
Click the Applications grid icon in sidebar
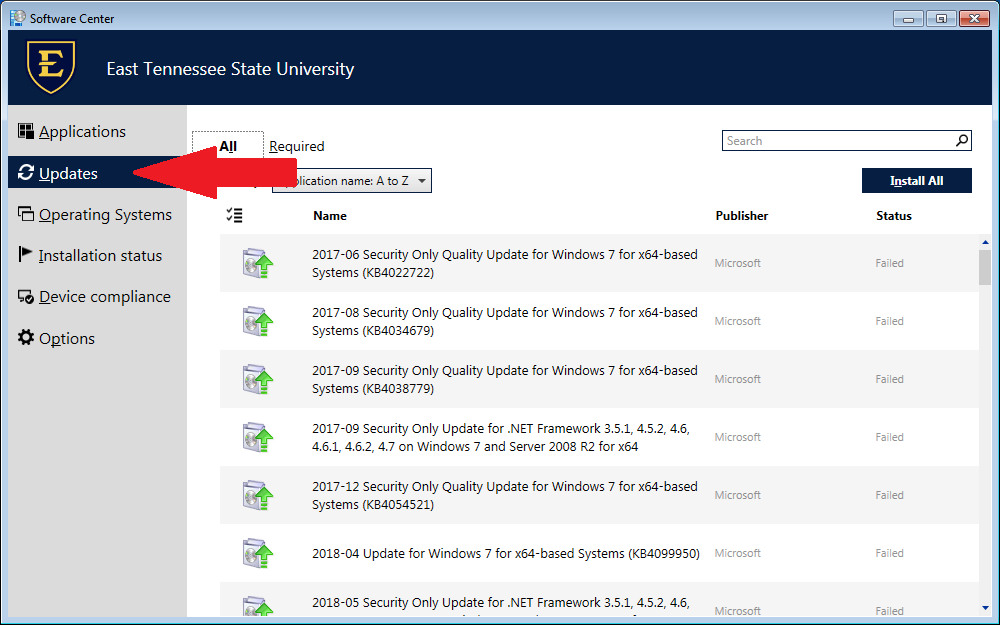pos(27,131)
